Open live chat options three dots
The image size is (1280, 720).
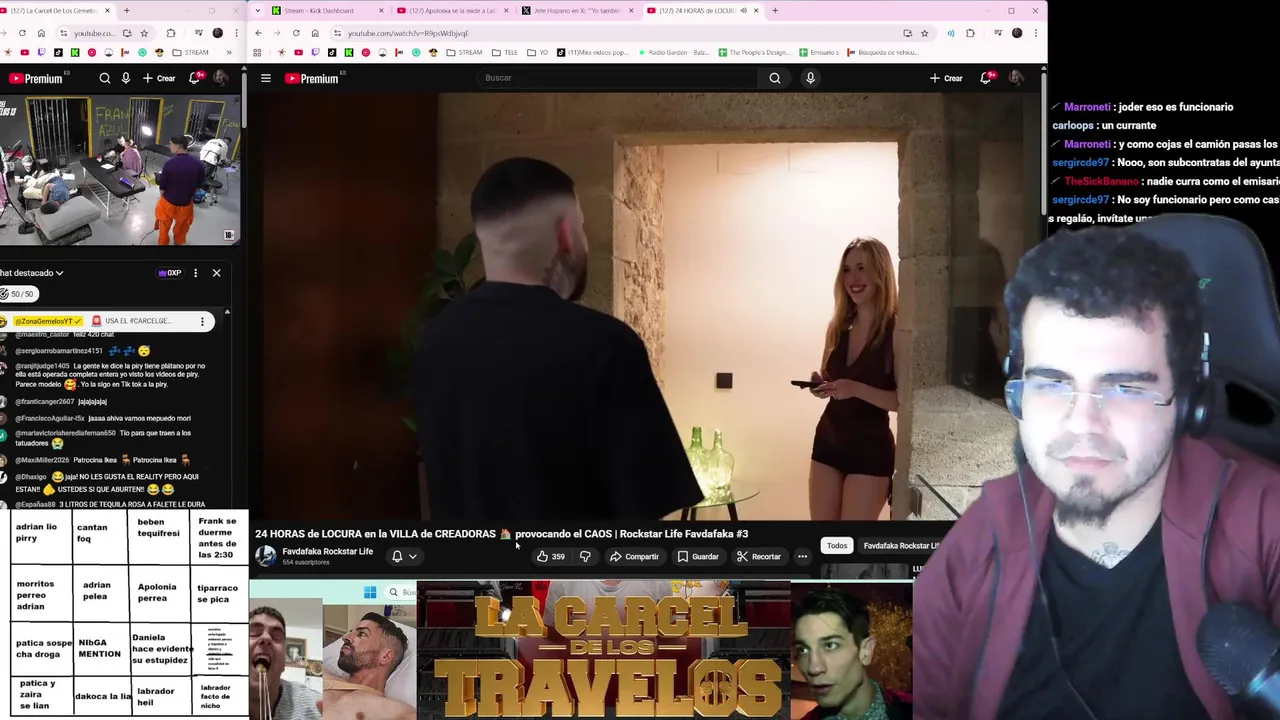(195, 273)
